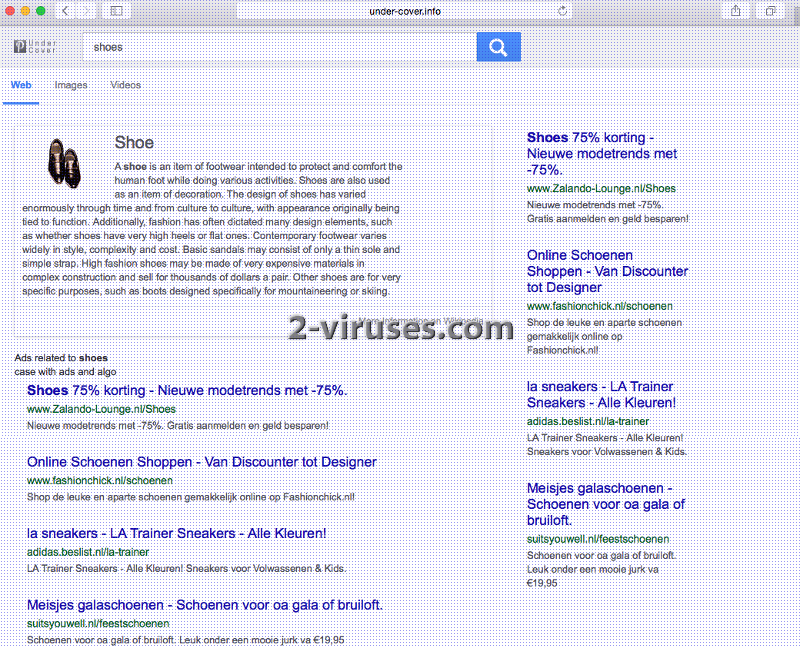This screenshot has height=648, width=800.
Task: Switch to the Images tab
Action: [71, 85]
